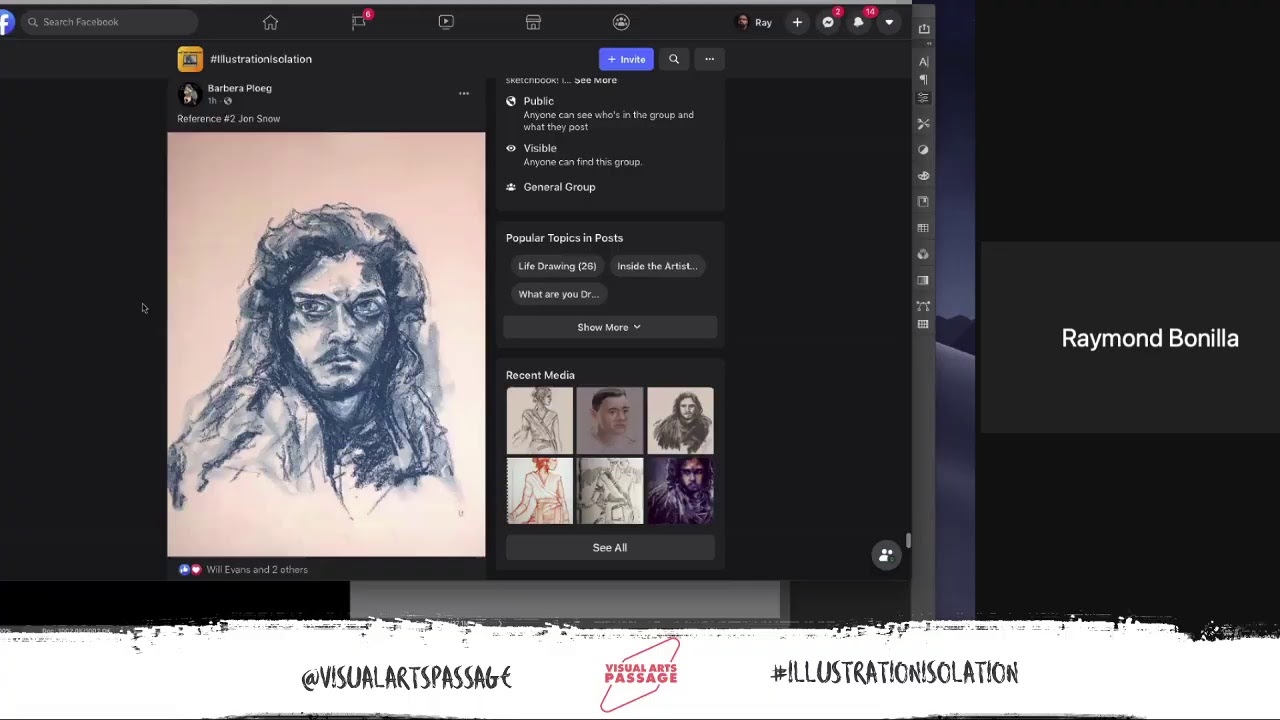Open the Jon Snow sketch media thumbnail
This screenshot has height=720, width=1280.
coord(680,421)
